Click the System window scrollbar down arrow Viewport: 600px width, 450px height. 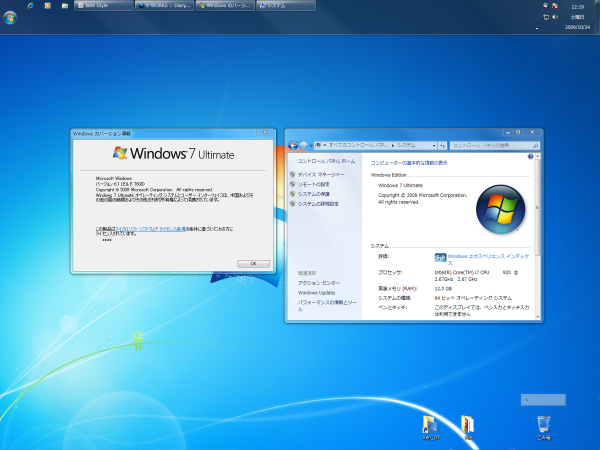coord(538,317)
